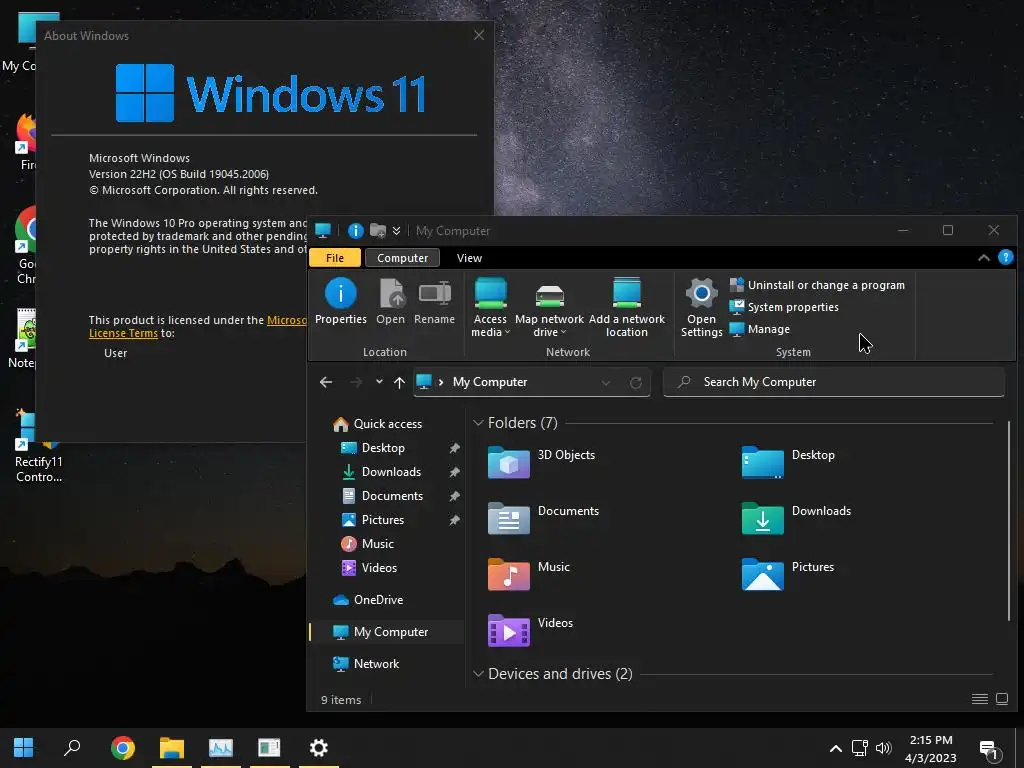Select the 3D Objects folder
Image resolution: width=1024 pixels, height=768 pixels.
point(542,461)
